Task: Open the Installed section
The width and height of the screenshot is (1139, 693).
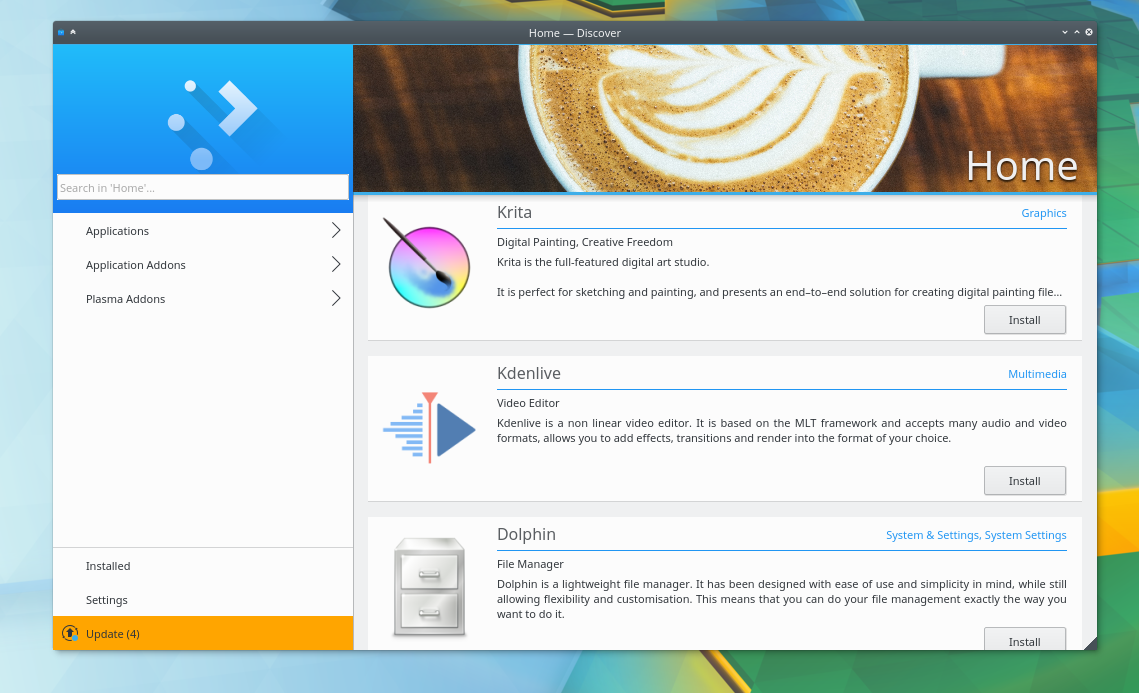Action: click(203, 566)
